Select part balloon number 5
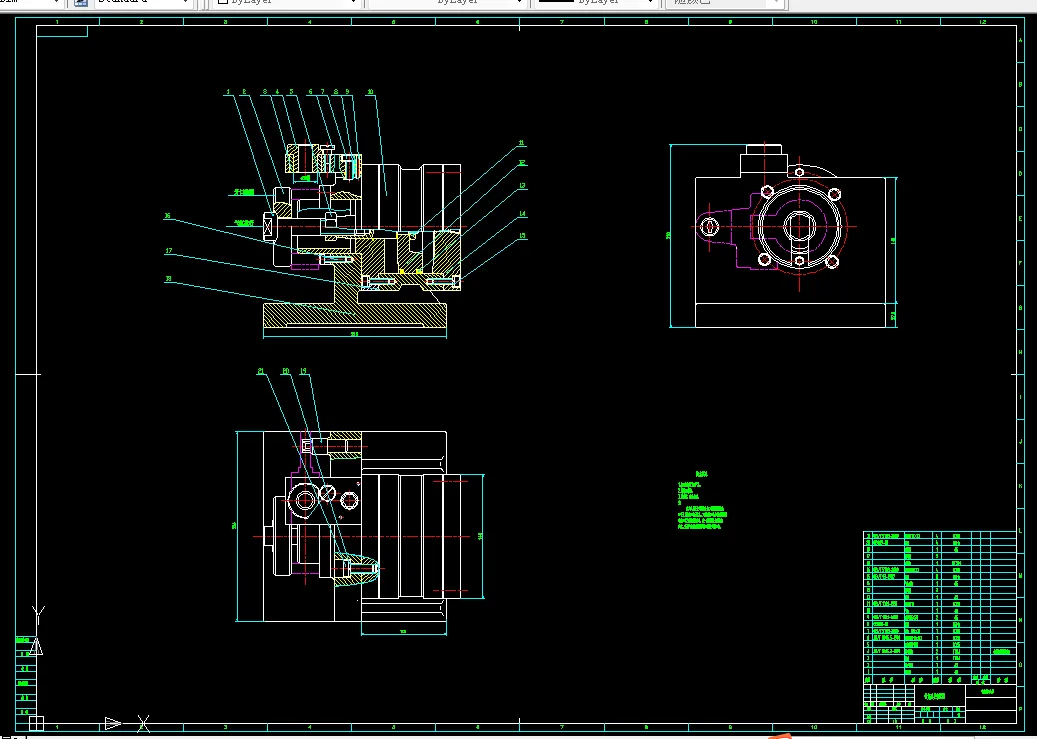Image resolution: width=1037 pixels, height=739 pixels. 291,92
